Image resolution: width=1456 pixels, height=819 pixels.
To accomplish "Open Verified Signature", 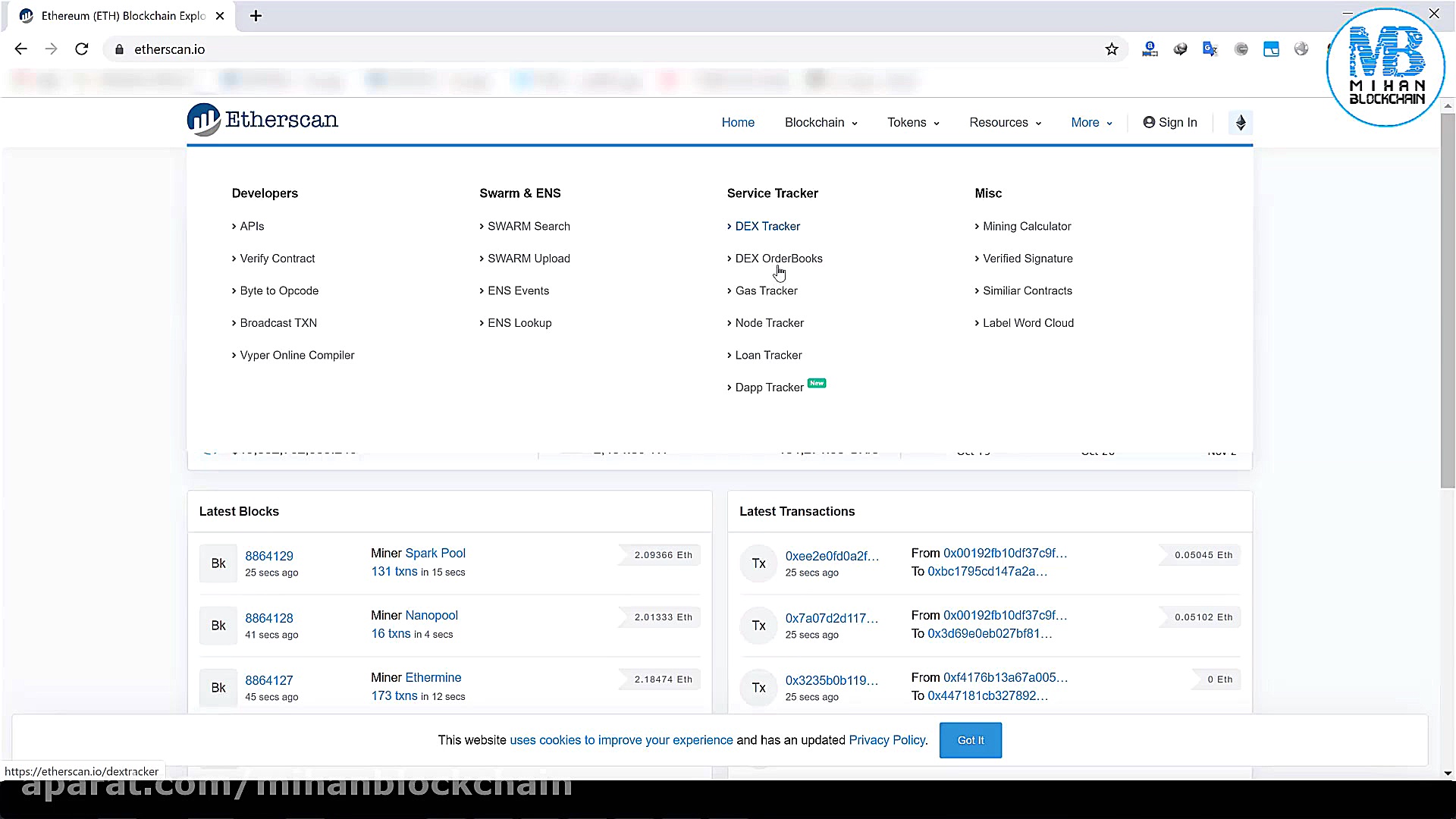I will tap(1028, 259).
